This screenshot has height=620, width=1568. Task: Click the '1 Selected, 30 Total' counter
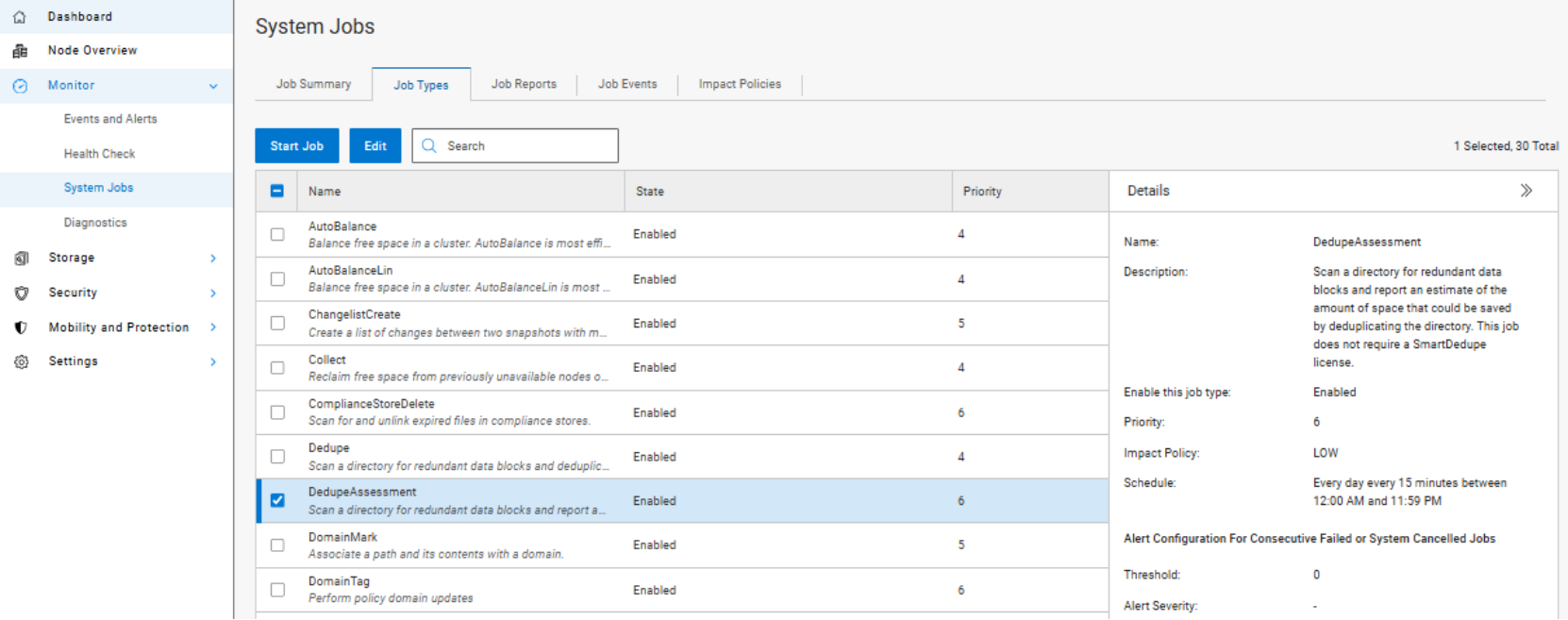pyautogui.click(x=1506, y=146)
